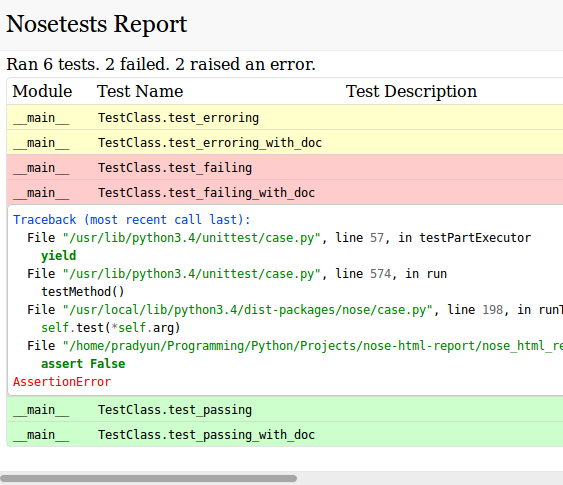Click the 'assert False' code line
Screen dimensions: 563x485
83,364
